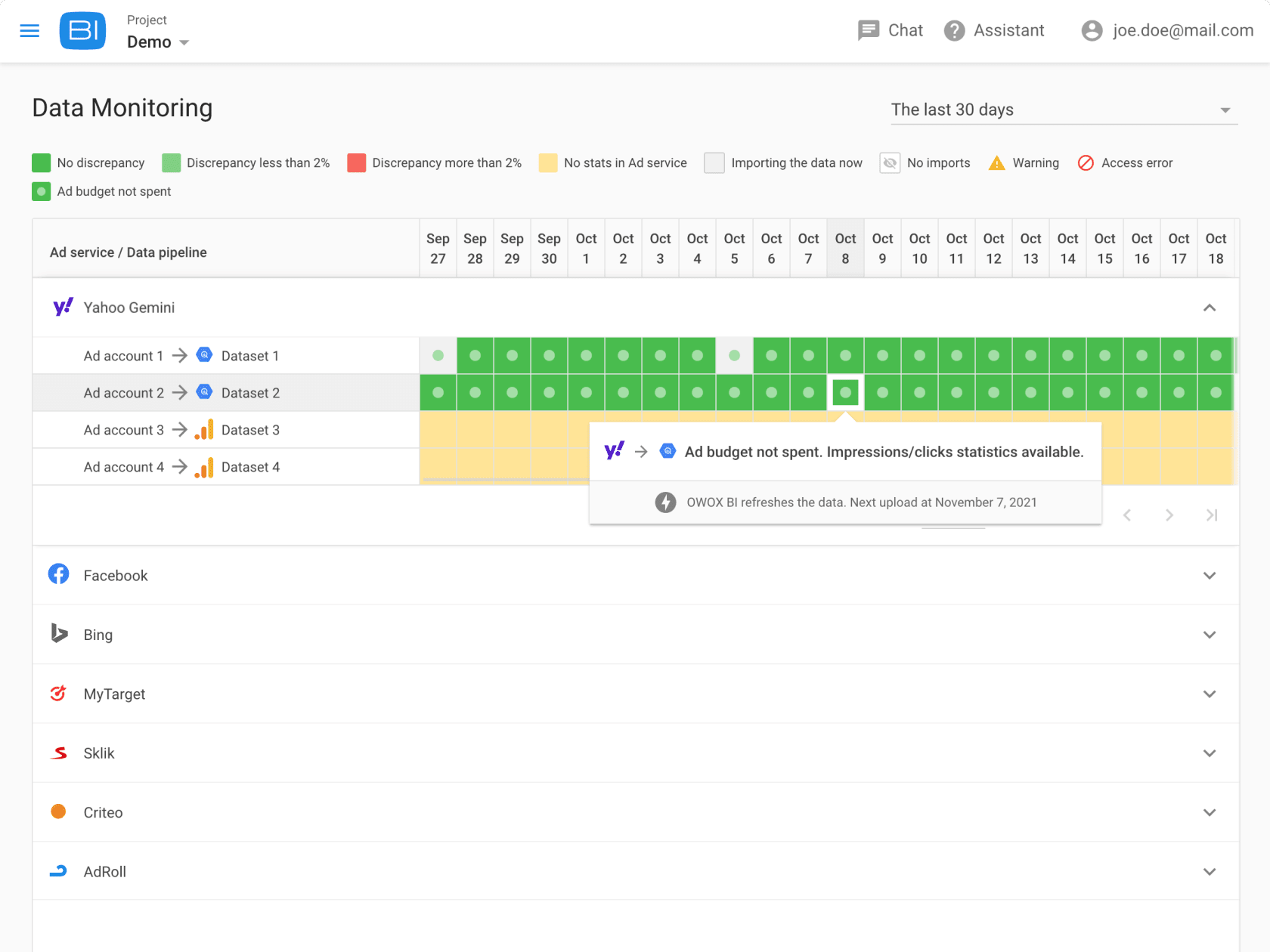1270x952 pixels.
Task: Click the Facebook logo icon
Action: click(x=59, y=574)
